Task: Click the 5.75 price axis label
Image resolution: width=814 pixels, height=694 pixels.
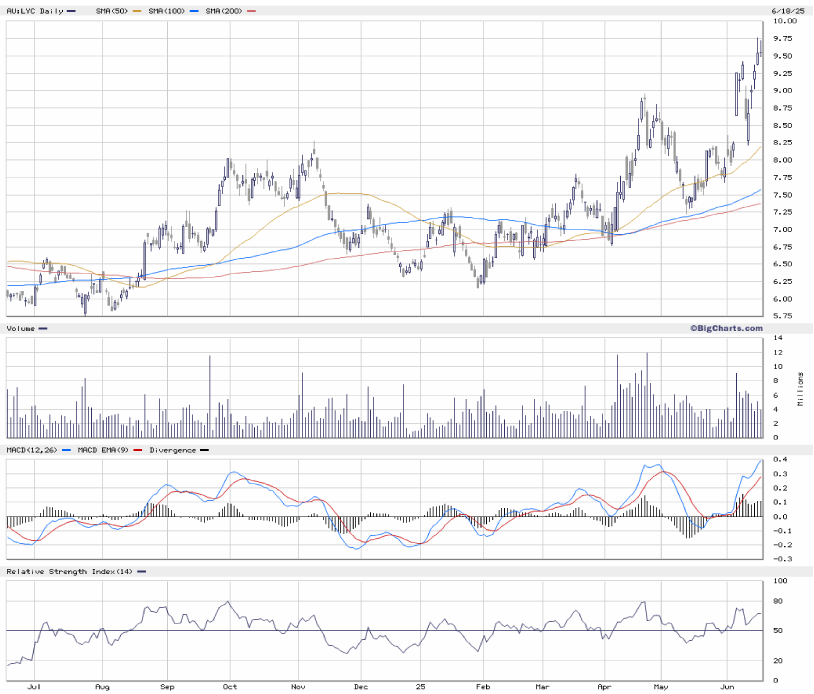Action: click(785, 315)
